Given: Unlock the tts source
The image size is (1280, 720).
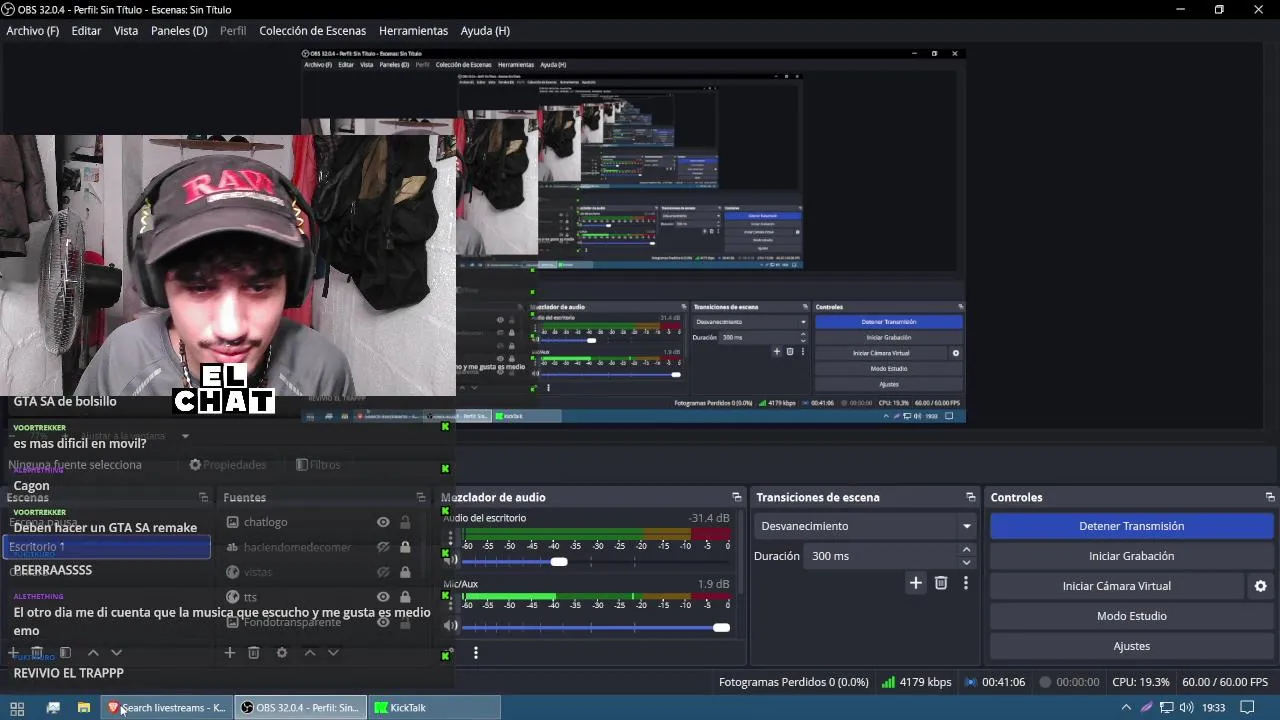Looking at the screenshot, I should (405, 597).
